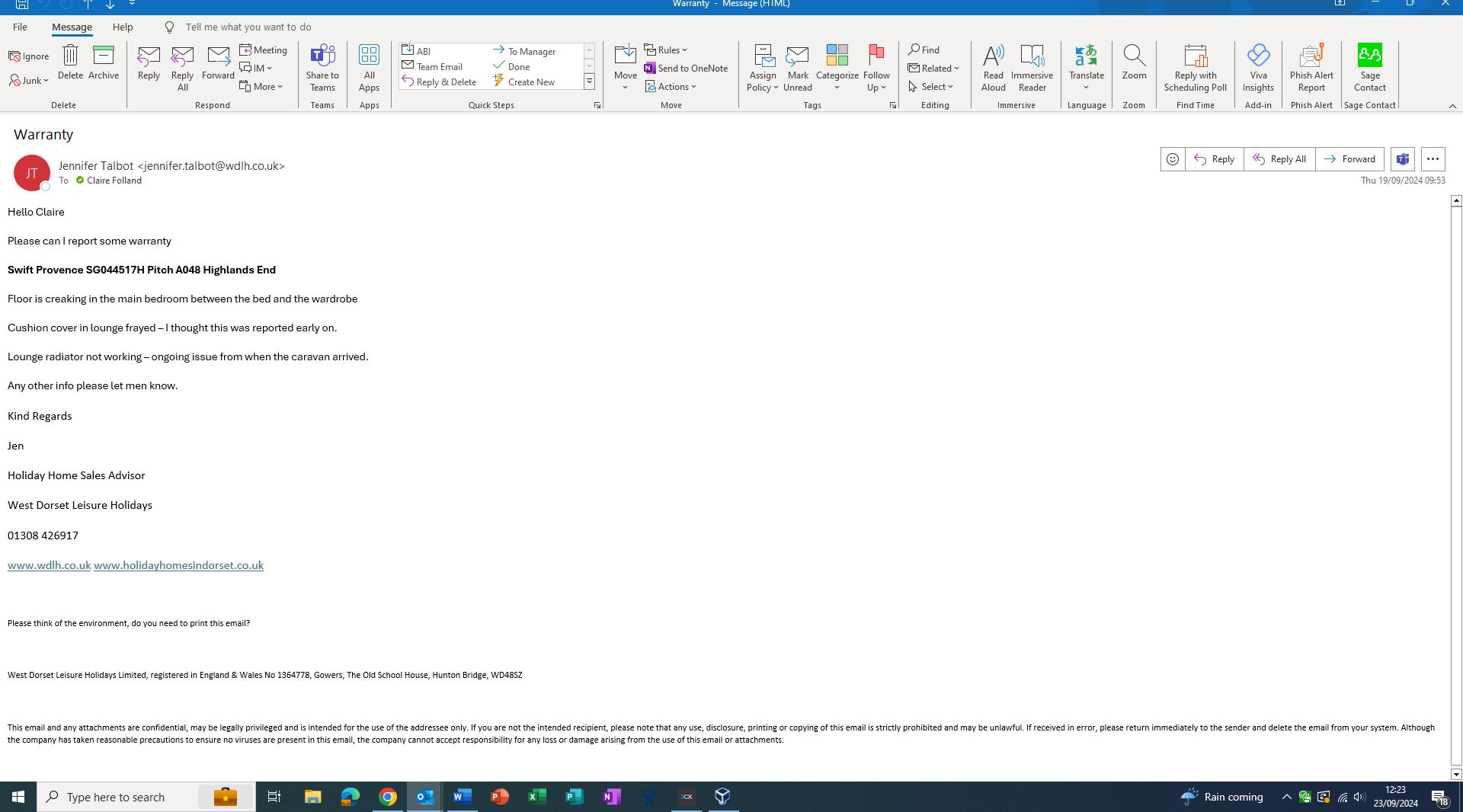Delete this message using the ribbon bin icon

[70, 62]
